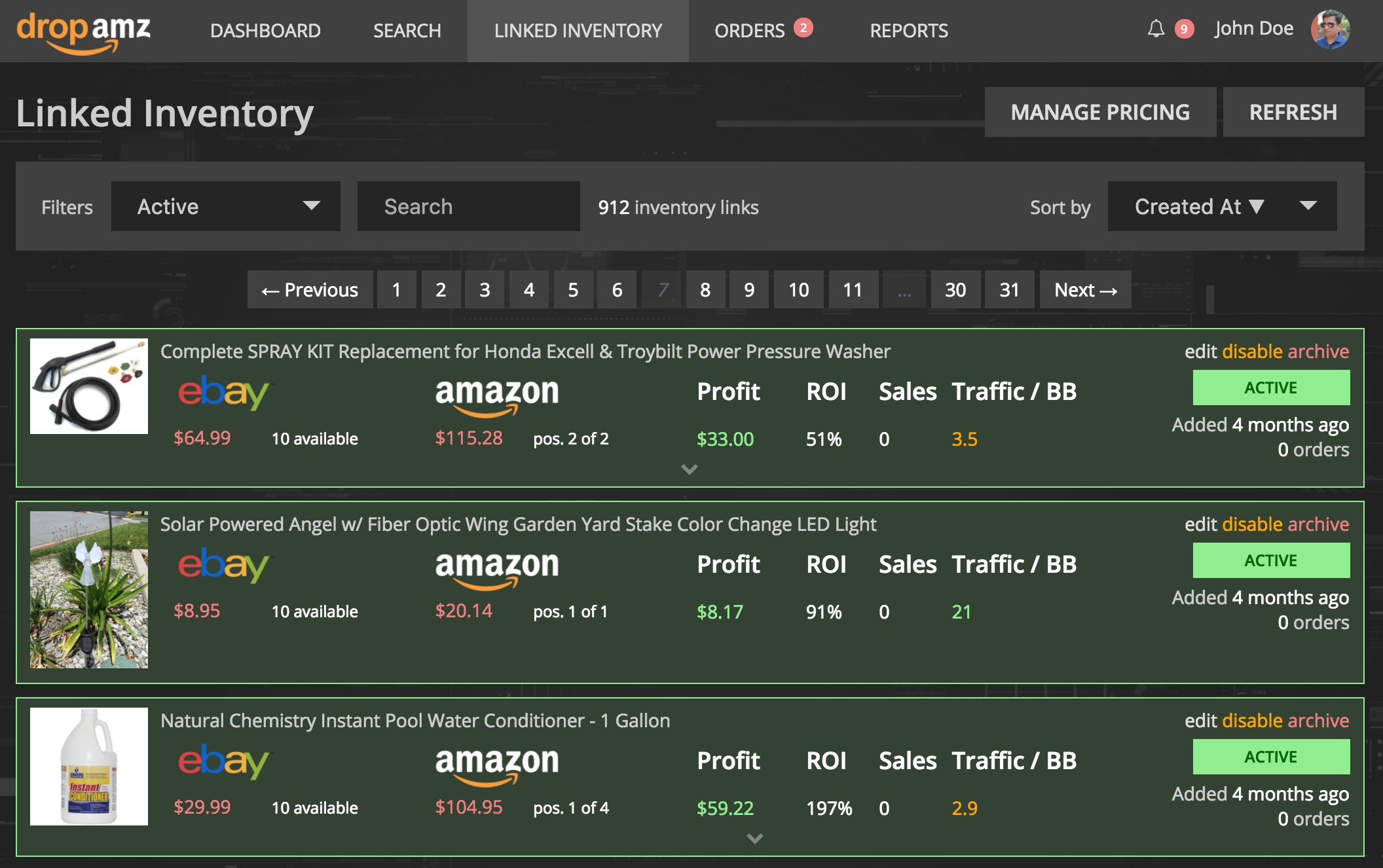Archive the Pool Water Conditioner listing

(x=1318, y=721)
